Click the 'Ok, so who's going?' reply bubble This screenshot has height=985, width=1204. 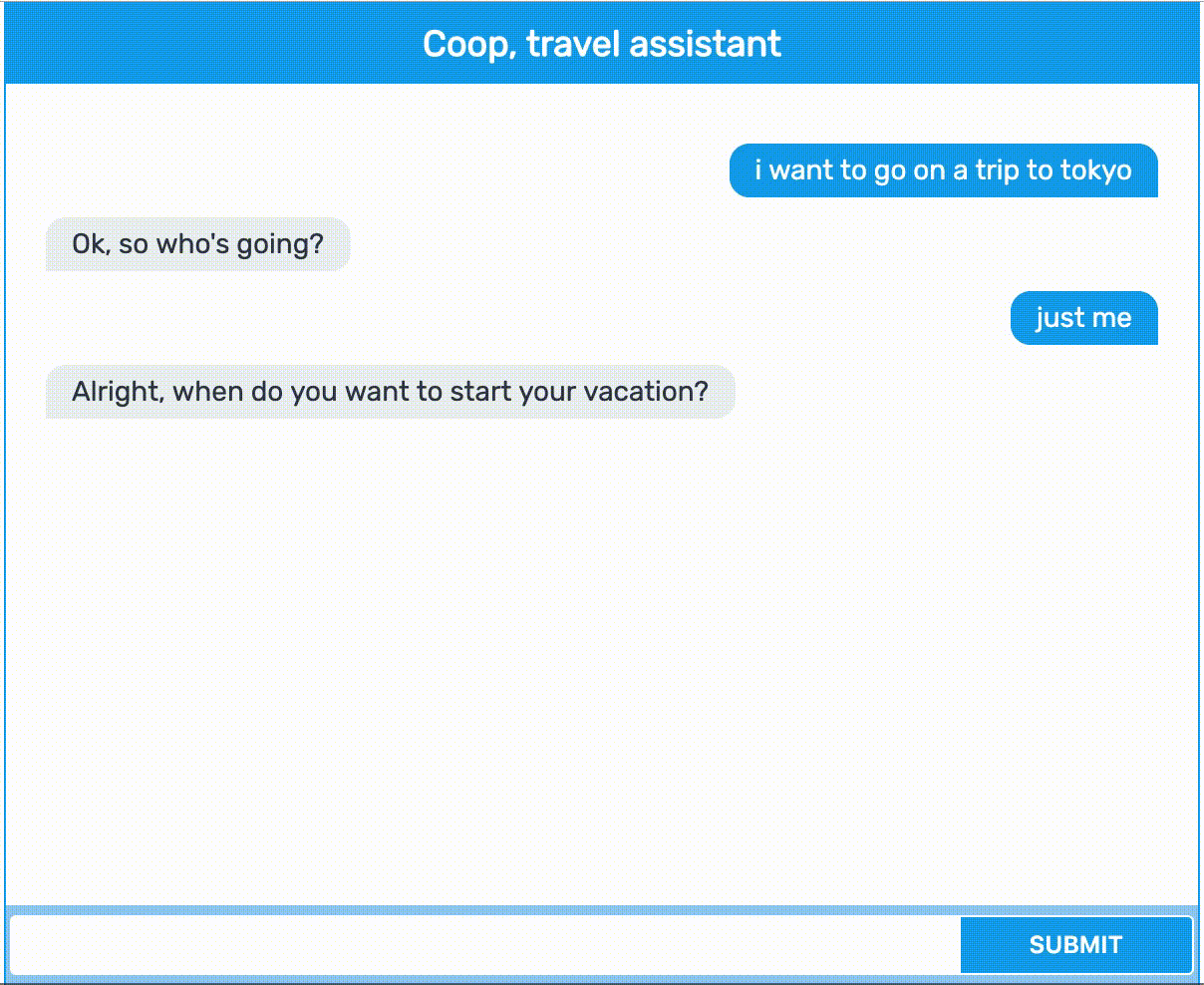tap(198, 244)
